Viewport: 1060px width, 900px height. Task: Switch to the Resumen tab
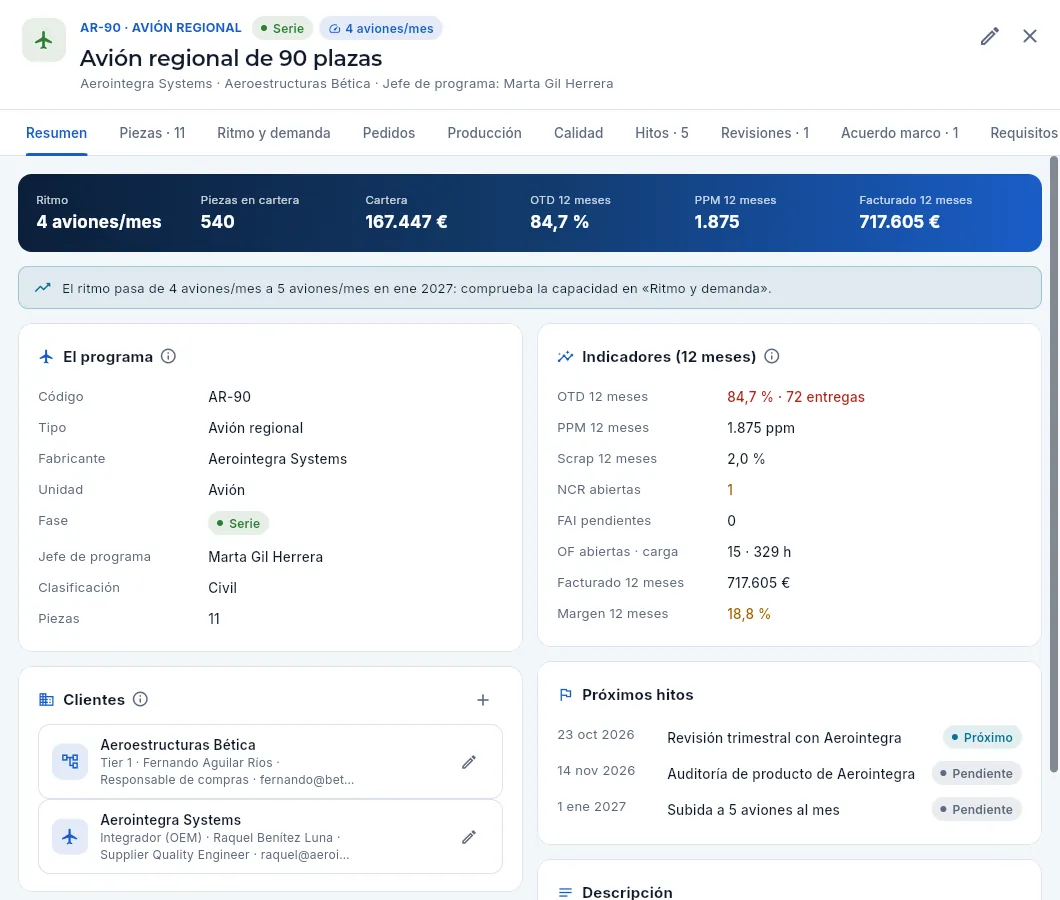point(57,133)
